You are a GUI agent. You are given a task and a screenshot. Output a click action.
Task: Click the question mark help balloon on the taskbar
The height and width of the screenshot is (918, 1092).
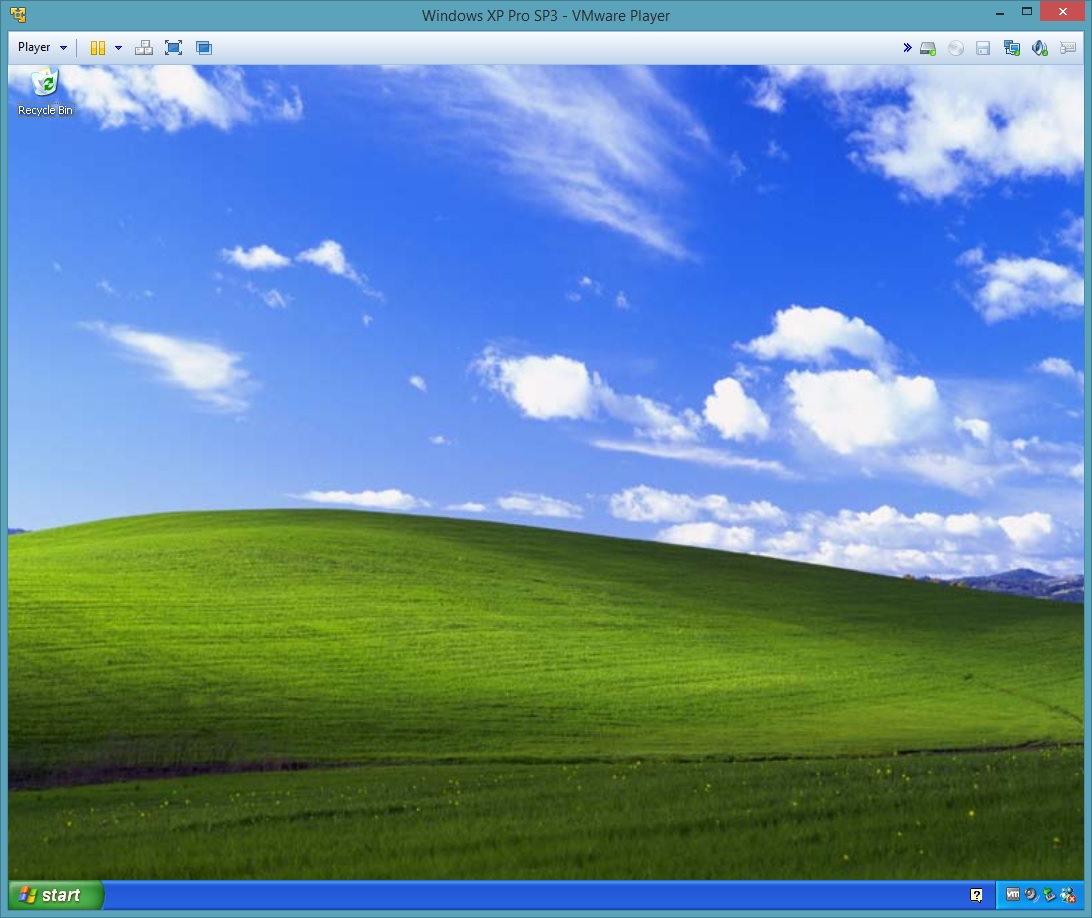(x=976, y=894)
